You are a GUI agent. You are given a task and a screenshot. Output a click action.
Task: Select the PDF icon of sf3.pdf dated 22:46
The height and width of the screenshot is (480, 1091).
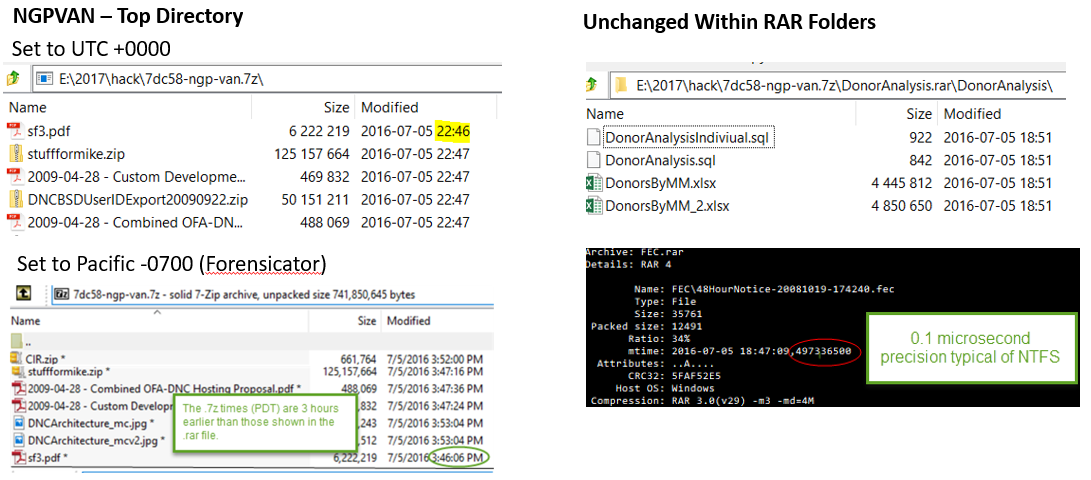(15, 131)
